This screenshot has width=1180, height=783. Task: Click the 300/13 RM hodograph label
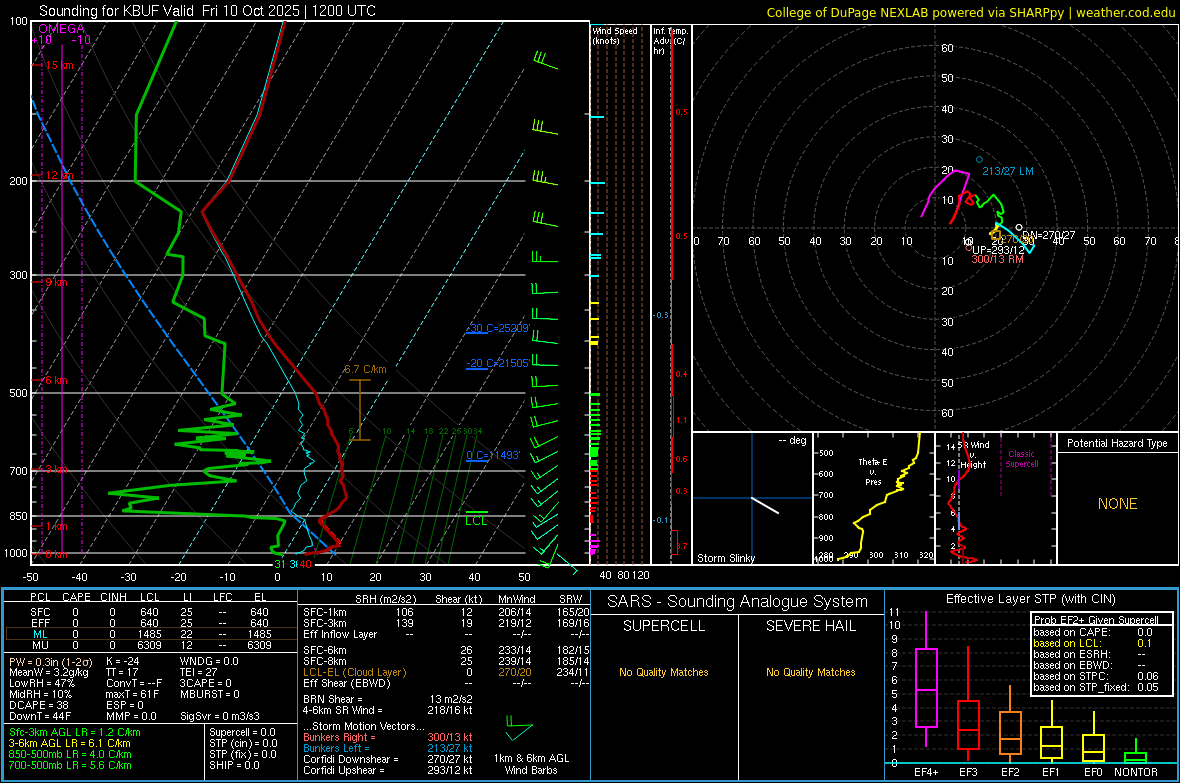(997, 259)
